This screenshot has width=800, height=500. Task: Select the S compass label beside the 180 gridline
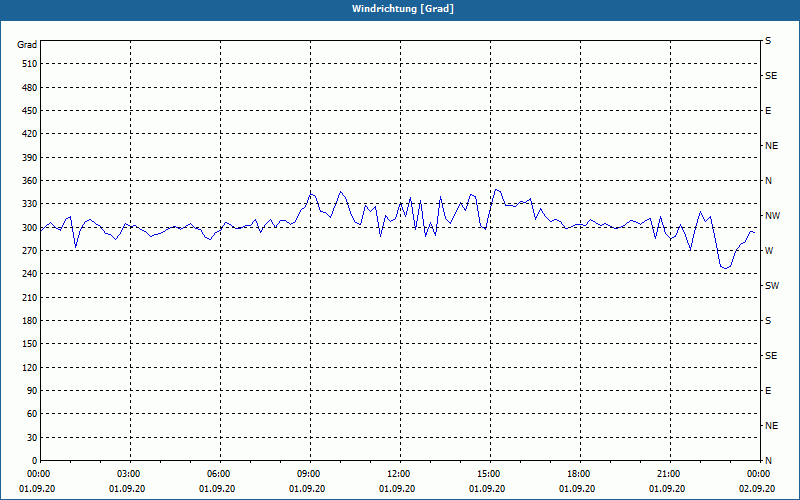tap(768, 321)
